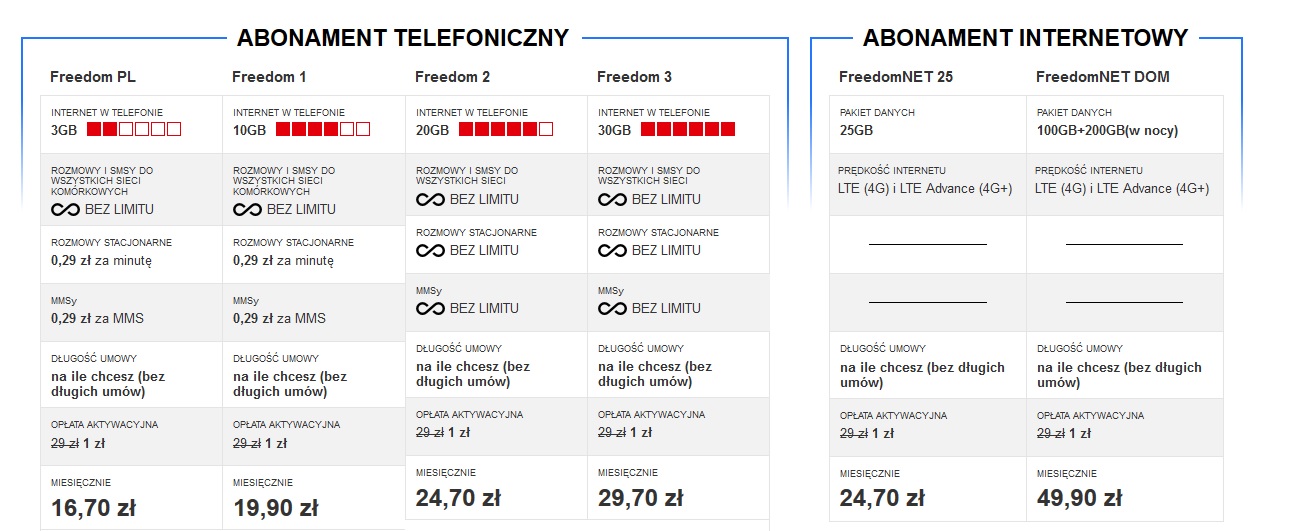Open the Freedom 3 plan heading
The height and width of the screenshot is (531, 1309).
tap(634, 77)
